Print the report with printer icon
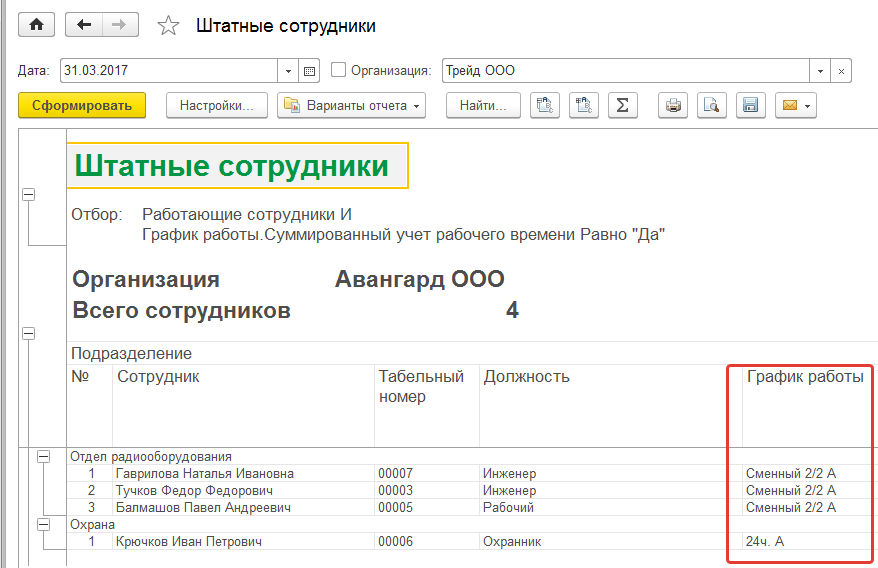This screenshot has width=878, height=568. pyautogui.click(x=674, y=105)
